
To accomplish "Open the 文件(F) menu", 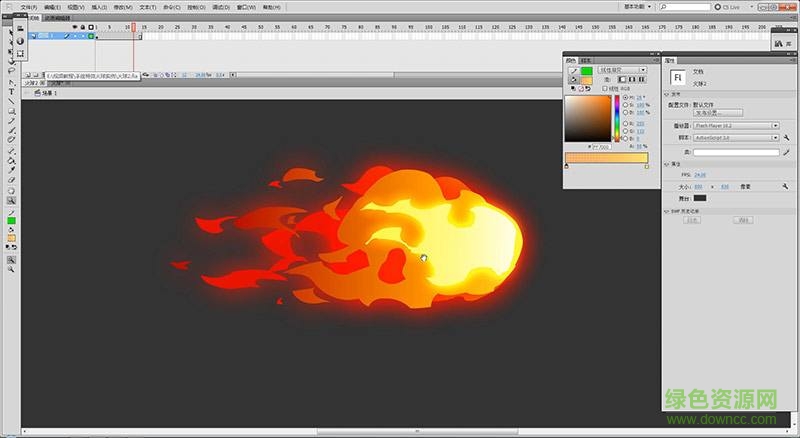I will pyautogui.click(x=28, y=7).
